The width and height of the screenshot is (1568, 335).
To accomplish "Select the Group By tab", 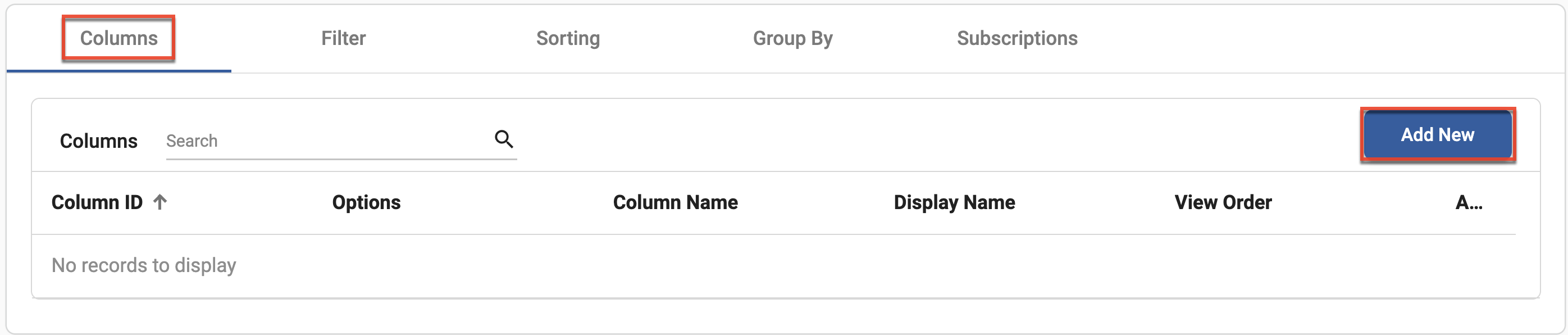I will pyautogui.click(x=793, y=38).
